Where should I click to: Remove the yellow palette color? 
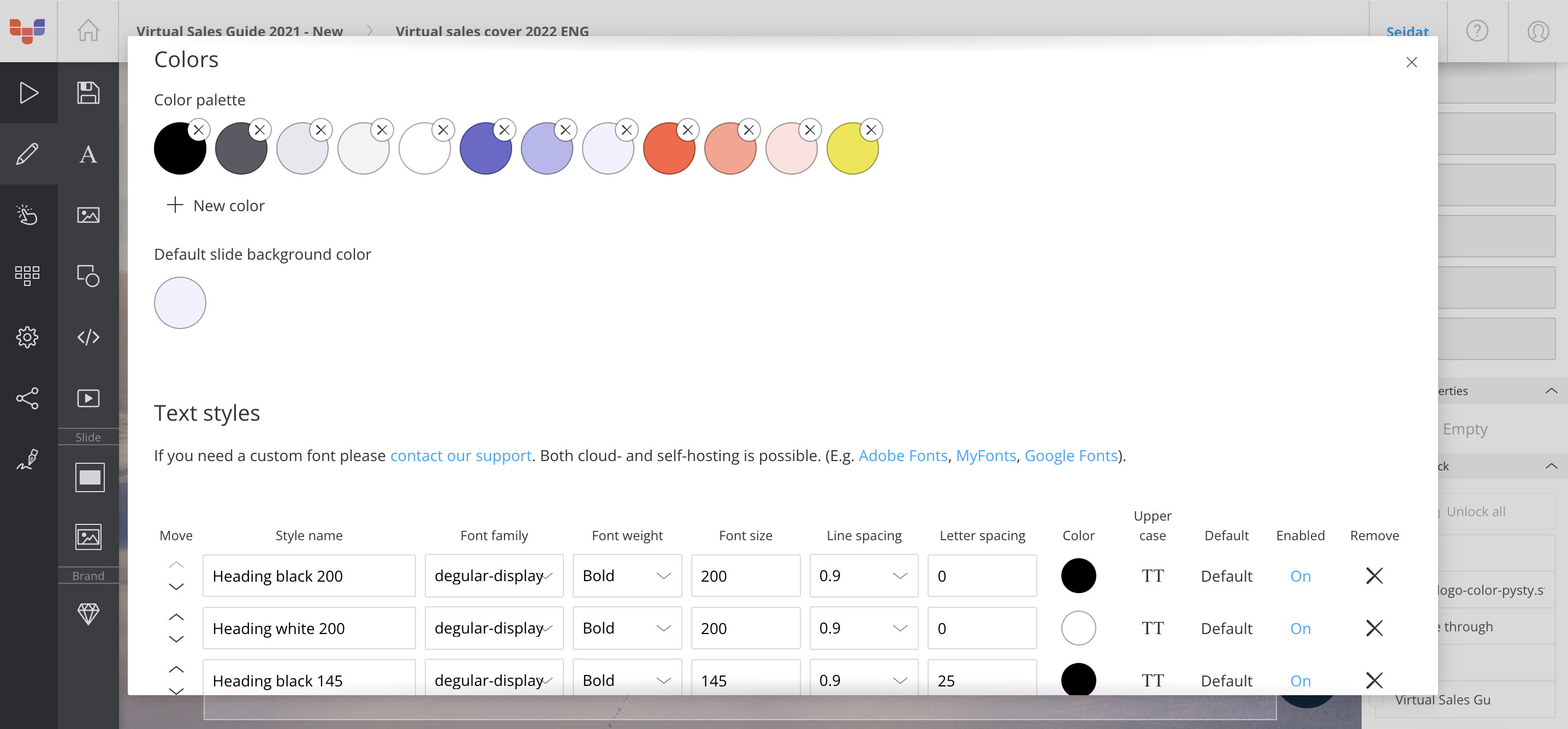coord(871,130)
